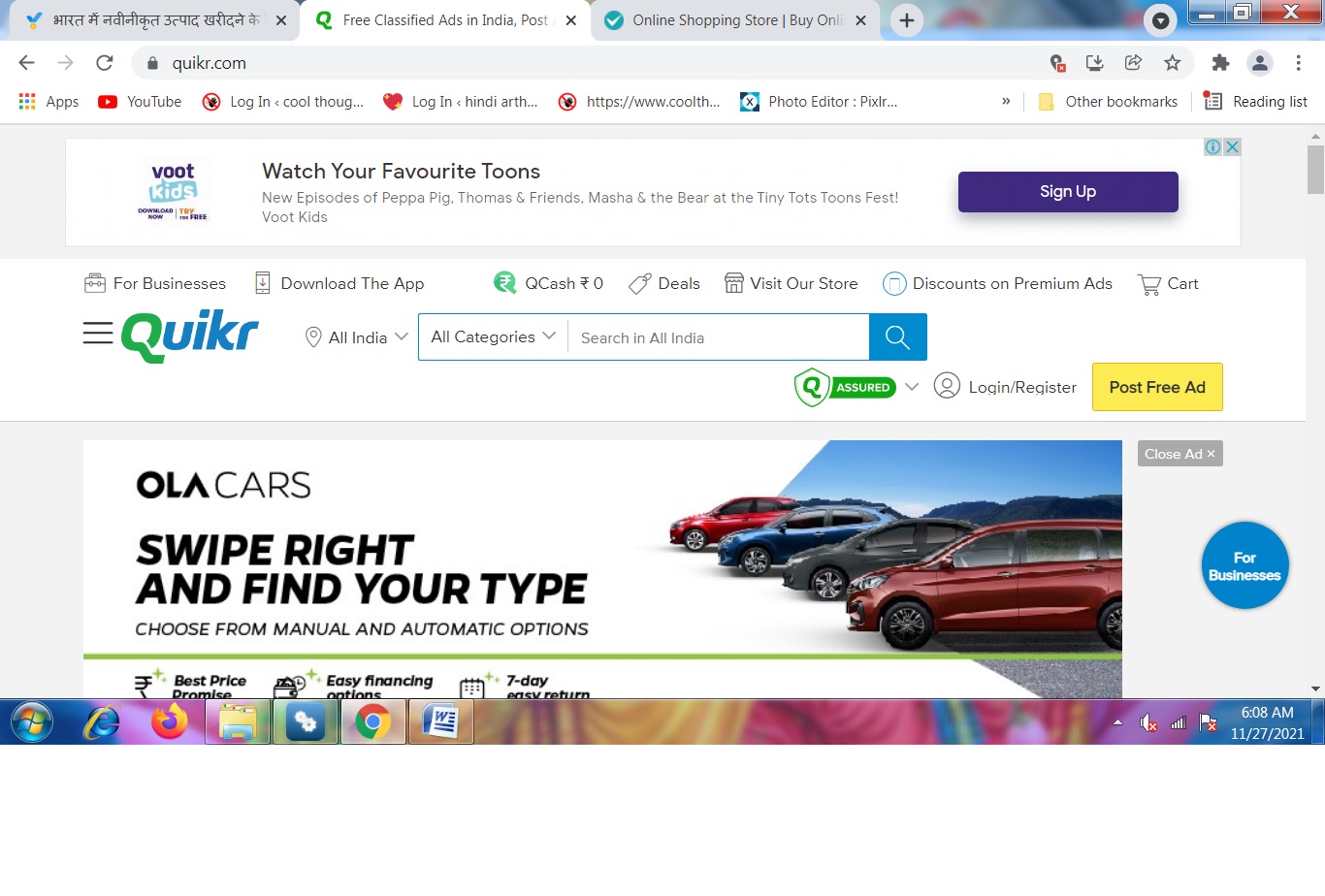Open Windows Explorer from taskbar
The image size is (1325, 896).
click(x=238, y=722)
